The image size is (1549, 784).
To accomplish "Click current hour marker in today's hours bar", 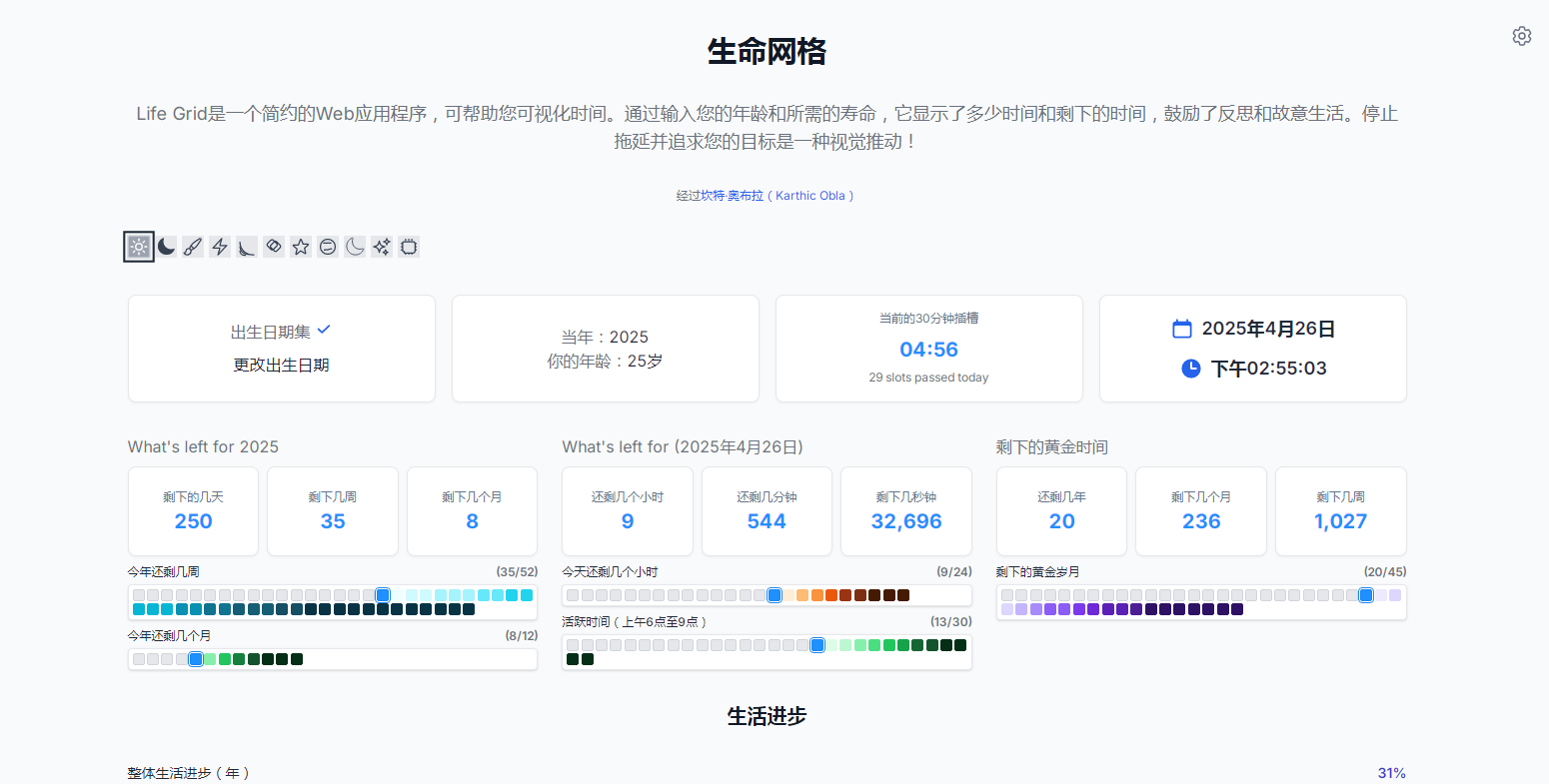I will [774, 595].
